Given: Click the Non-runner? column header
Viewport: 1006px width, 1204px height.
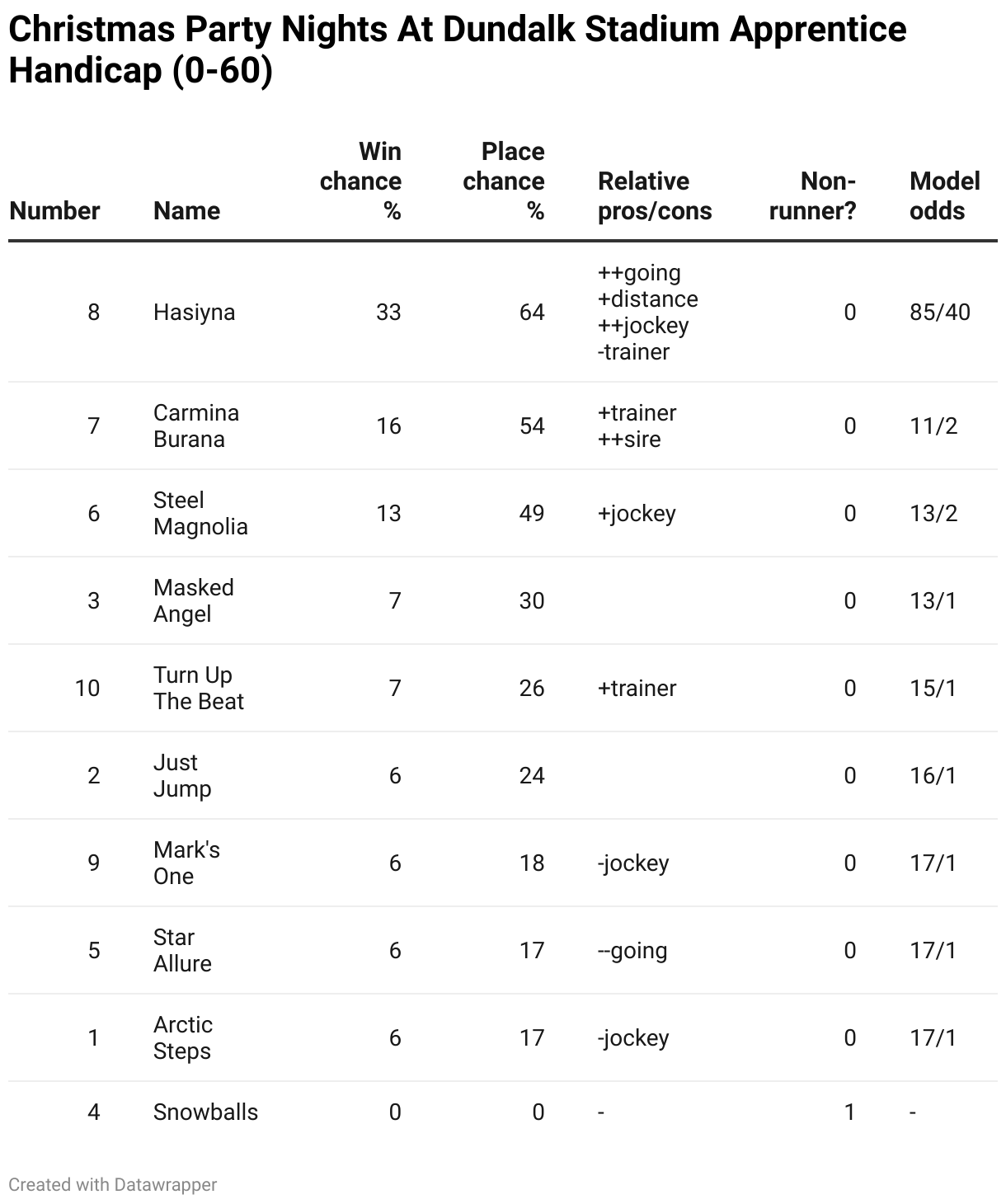Looking at the screenshot, I should (812, 196).
